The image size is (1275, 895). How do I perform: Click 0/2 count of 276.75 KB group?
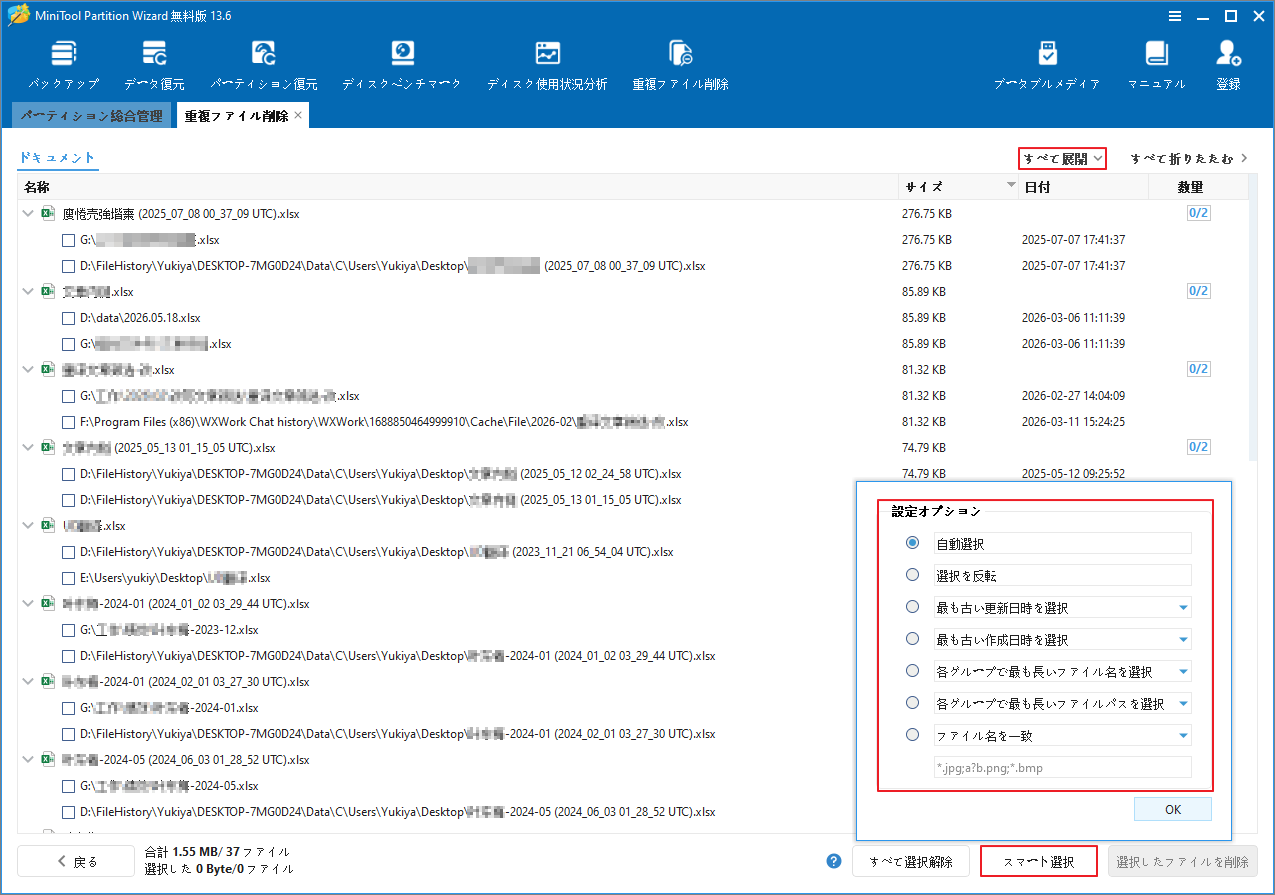pyautogui.click(x=1198, y=213)
